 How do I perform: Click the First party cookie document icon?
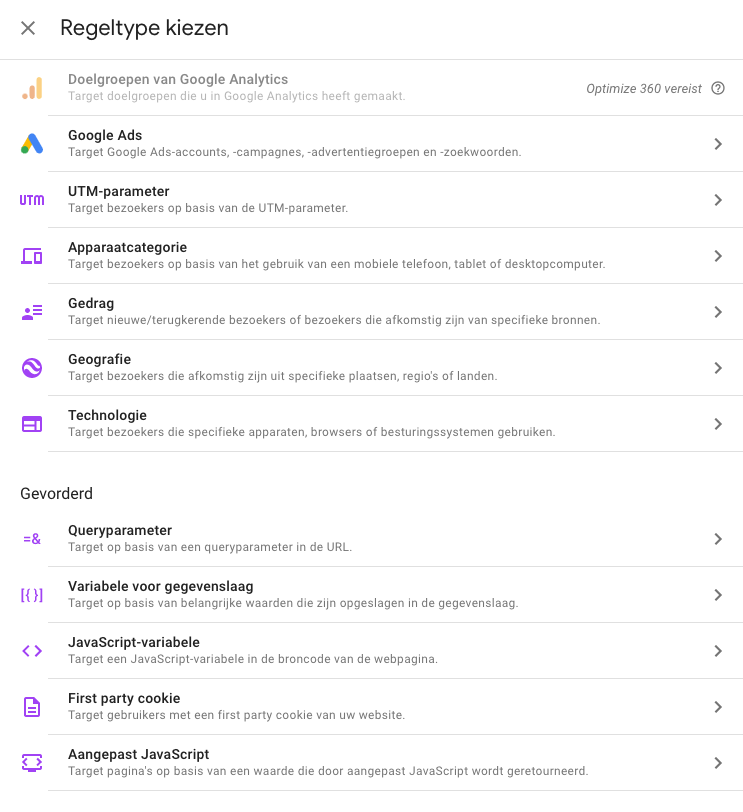[32, 707]
